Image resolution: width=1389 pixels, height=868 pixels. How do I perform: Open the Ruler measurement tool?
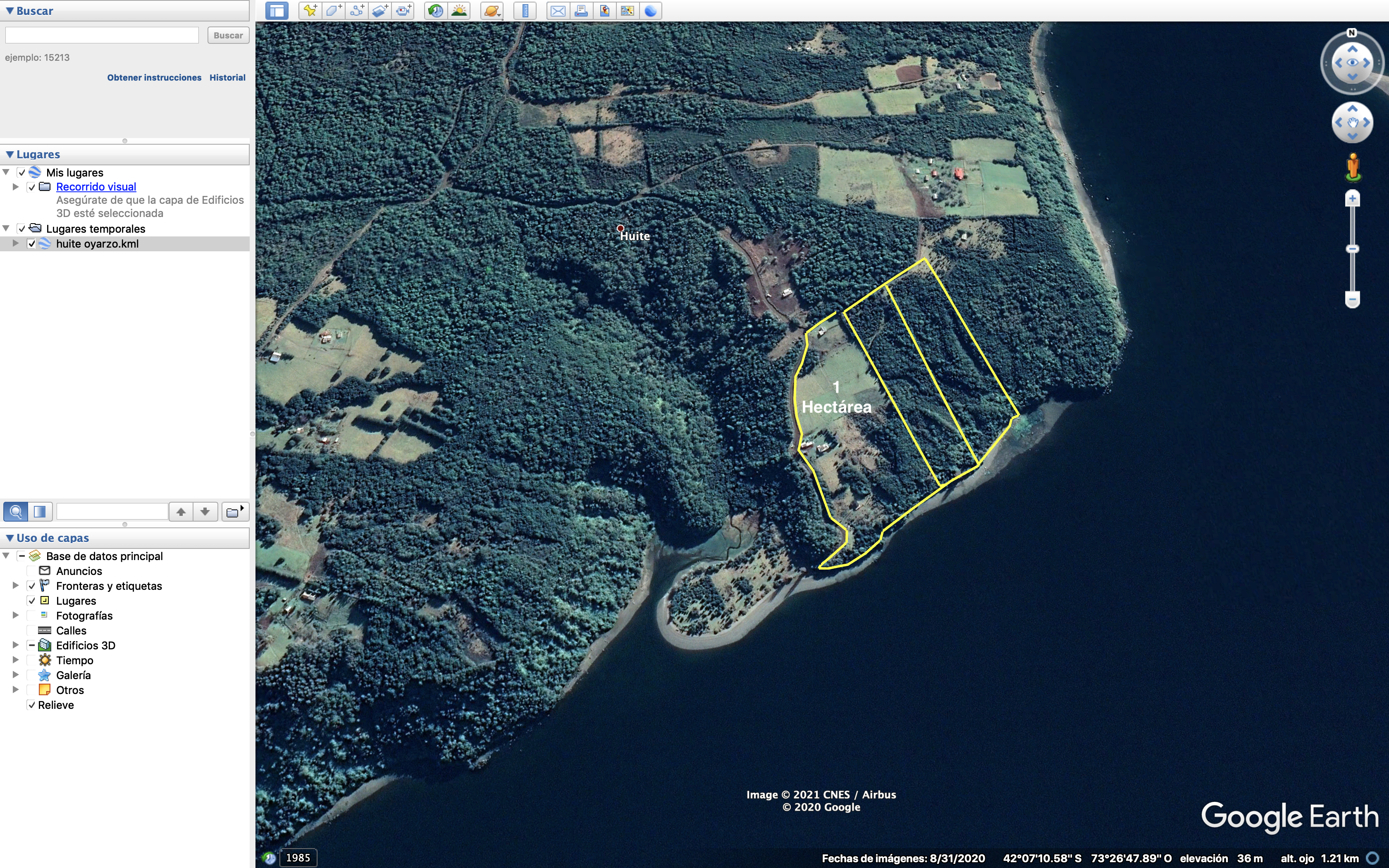point(525,10)
